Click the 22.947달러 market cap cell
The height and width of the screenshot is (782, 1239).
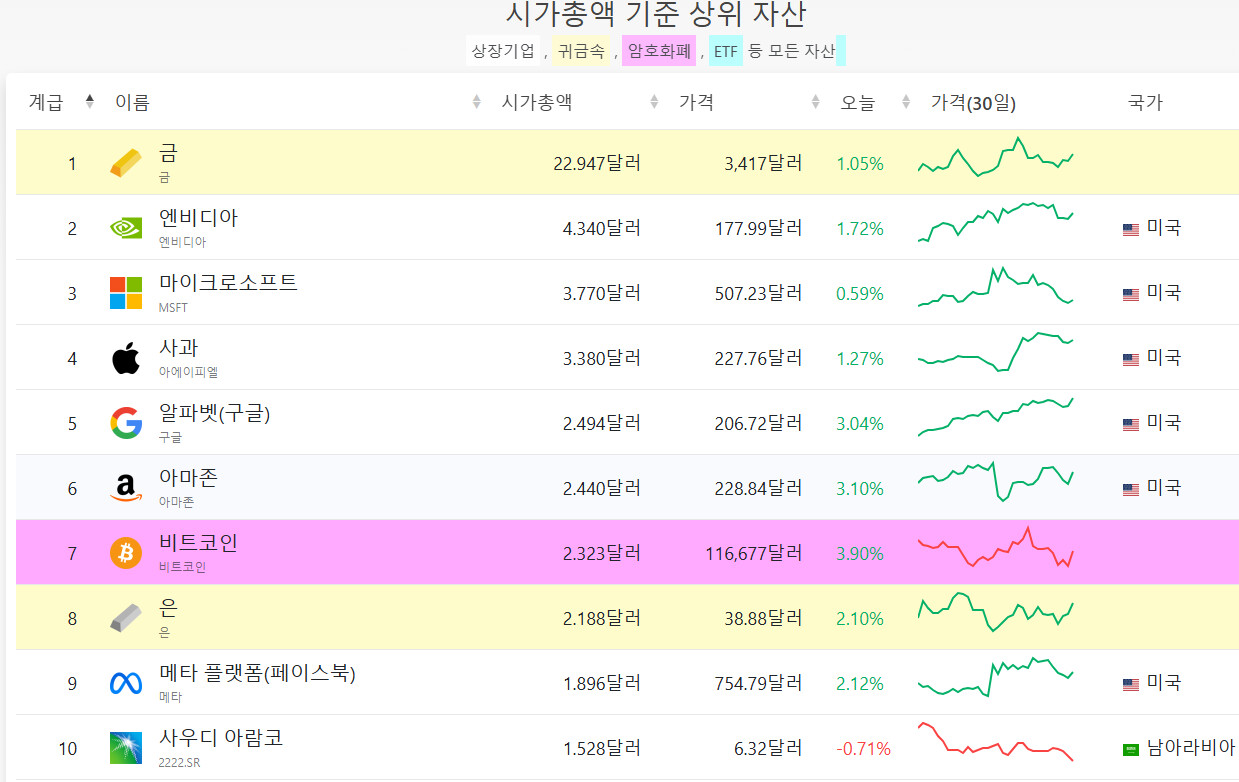(x=597, y=163)
